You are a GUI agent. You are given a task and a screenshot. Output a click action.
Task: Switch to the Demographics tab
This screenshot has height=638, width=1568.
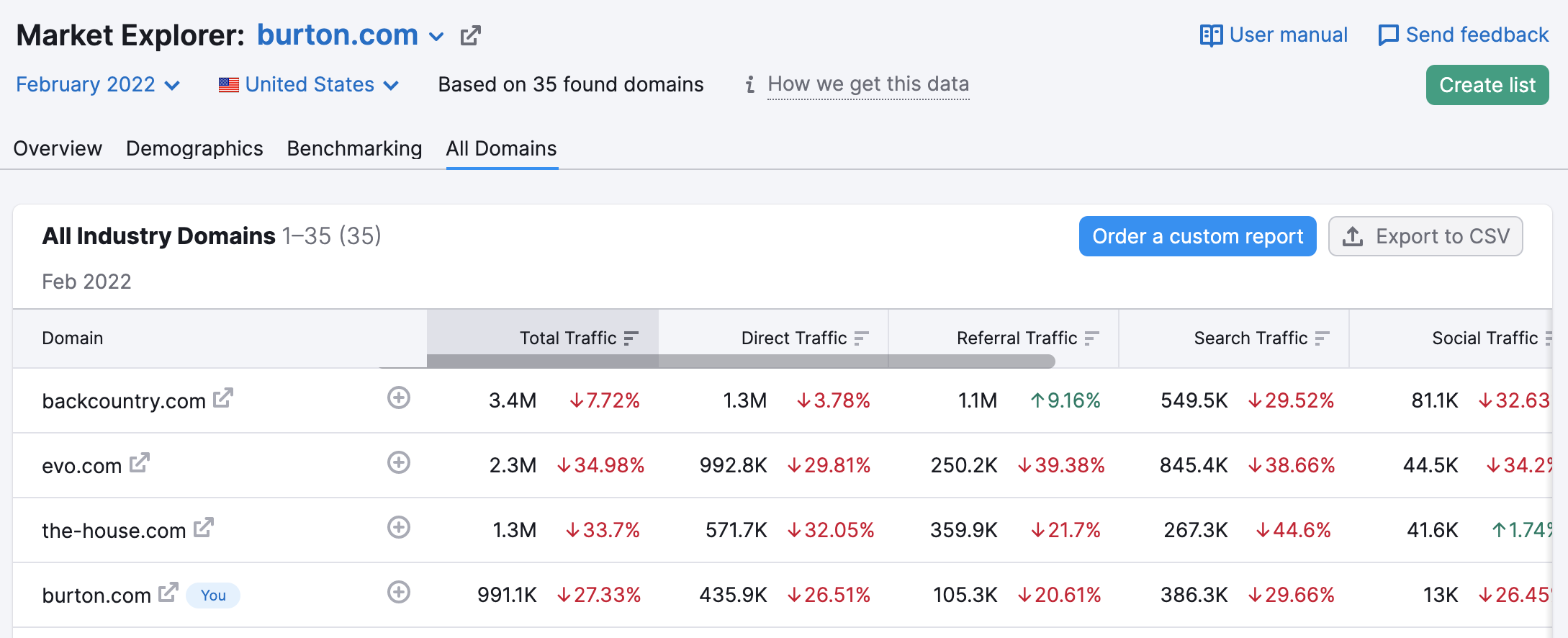pos(194,148)
